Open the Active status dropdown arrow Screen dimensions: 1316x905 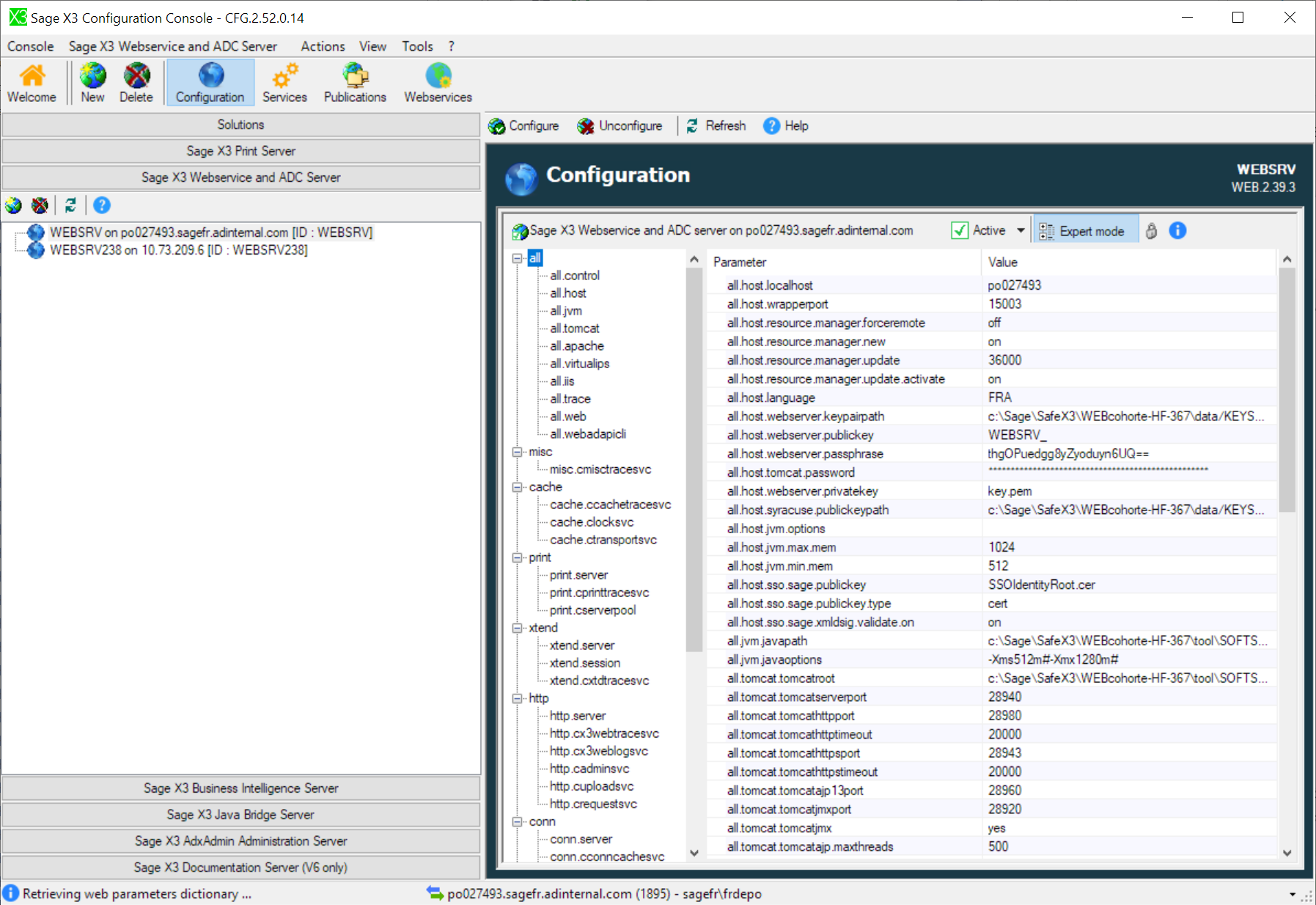(x=1021, y=230)
